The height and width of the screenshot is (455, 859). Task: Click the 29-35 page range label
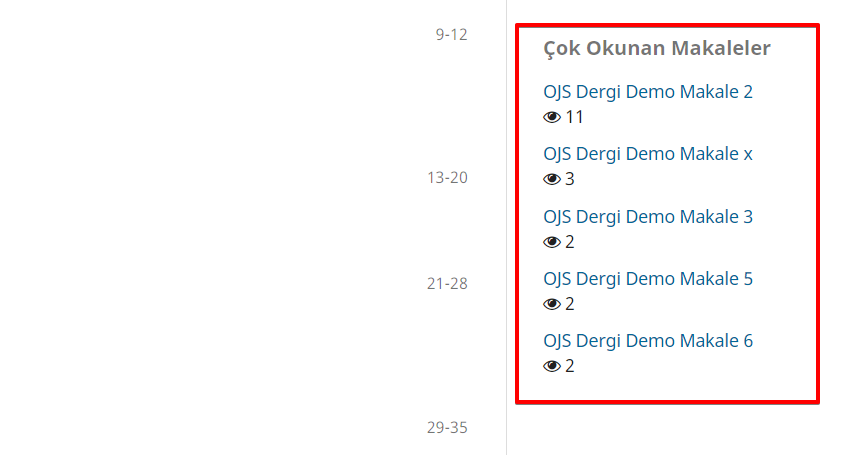(447, 428)
